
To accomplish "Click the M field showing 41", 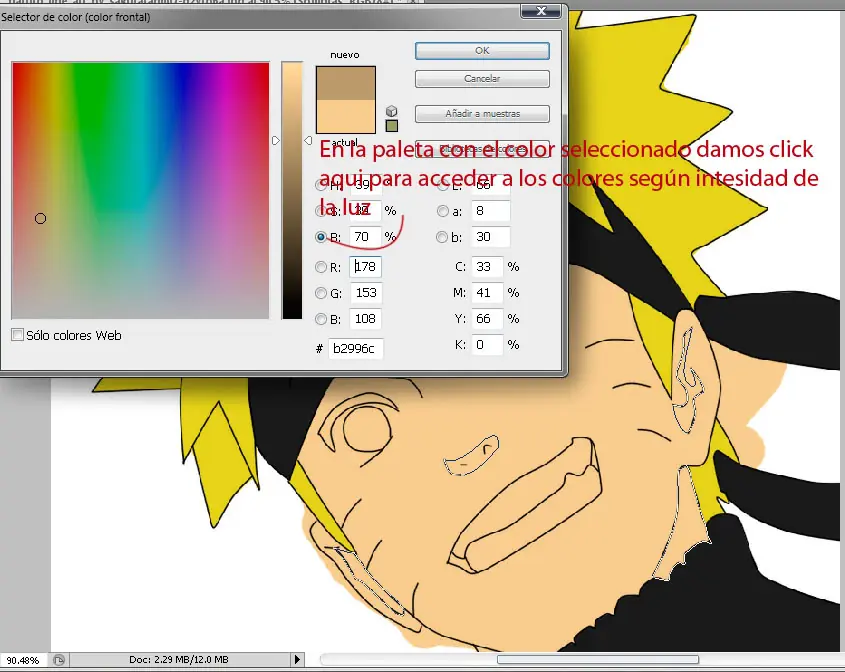I will [487, 293].
